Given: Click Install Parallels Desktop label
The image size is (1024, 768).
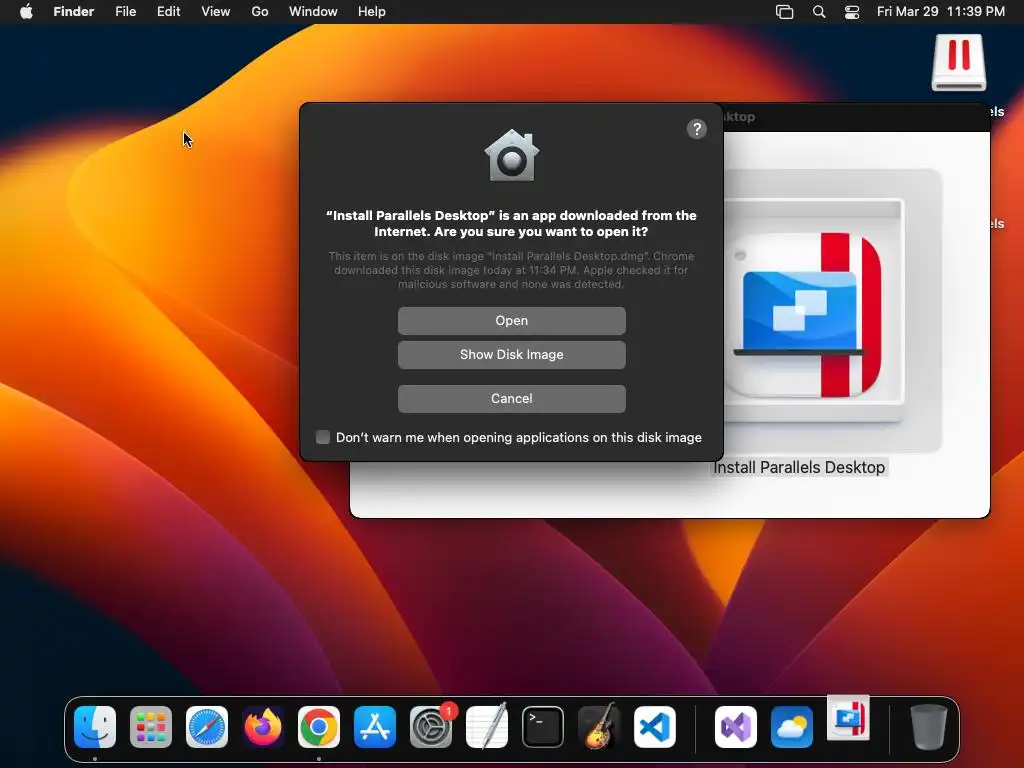Looking at the screenshot, I should (x=799, y=468).
